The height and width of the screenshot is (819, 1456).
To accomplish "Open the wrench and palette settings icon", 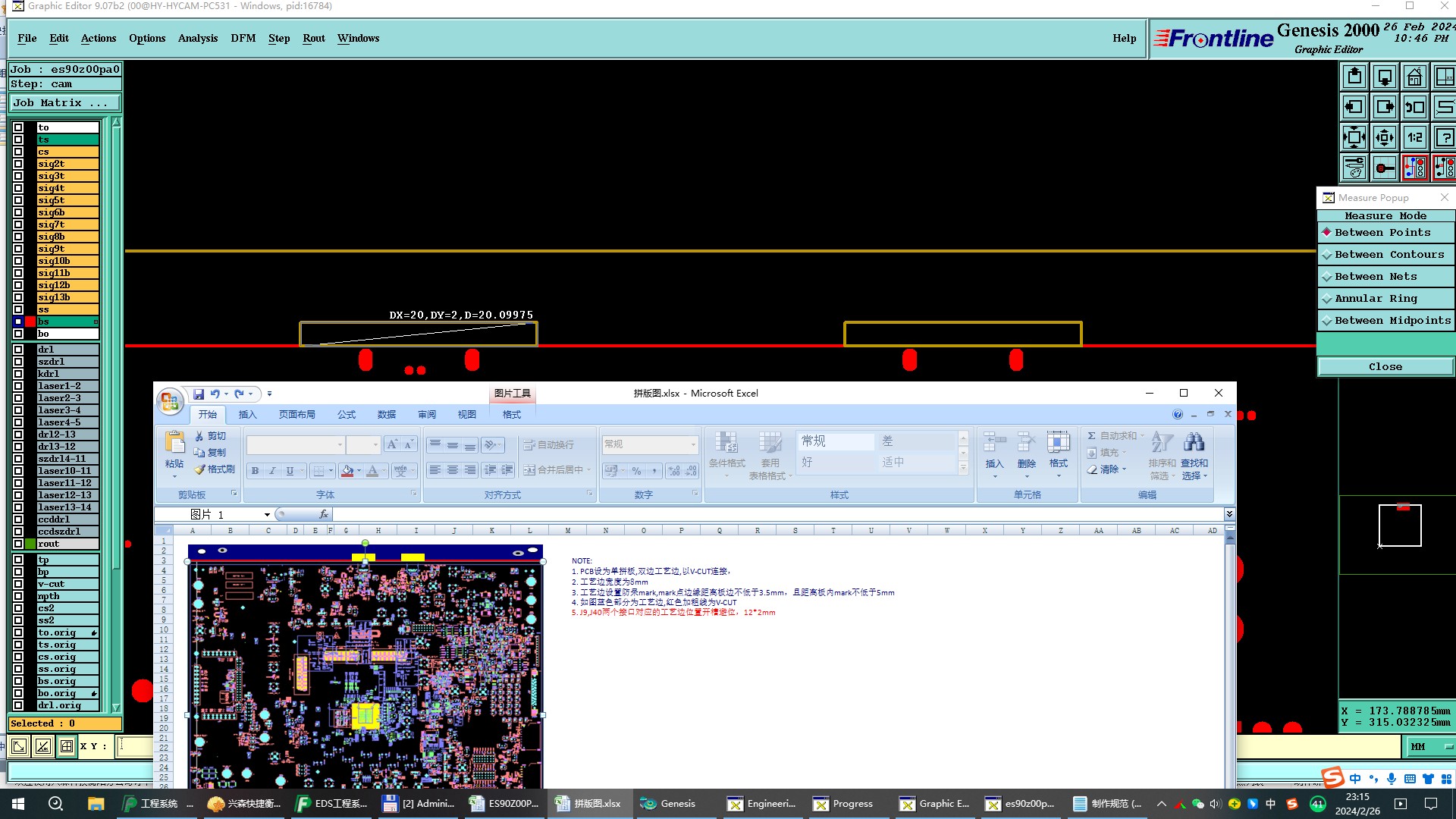I will (x=1354, y=168).
